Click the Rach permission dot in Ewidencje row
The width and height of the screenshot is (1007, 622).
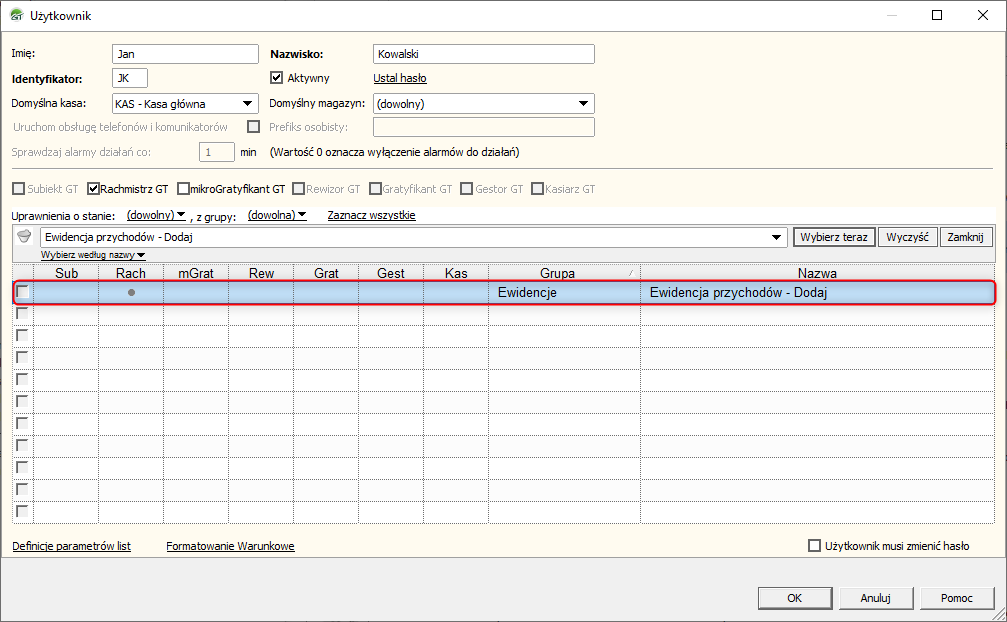[131, 293]
